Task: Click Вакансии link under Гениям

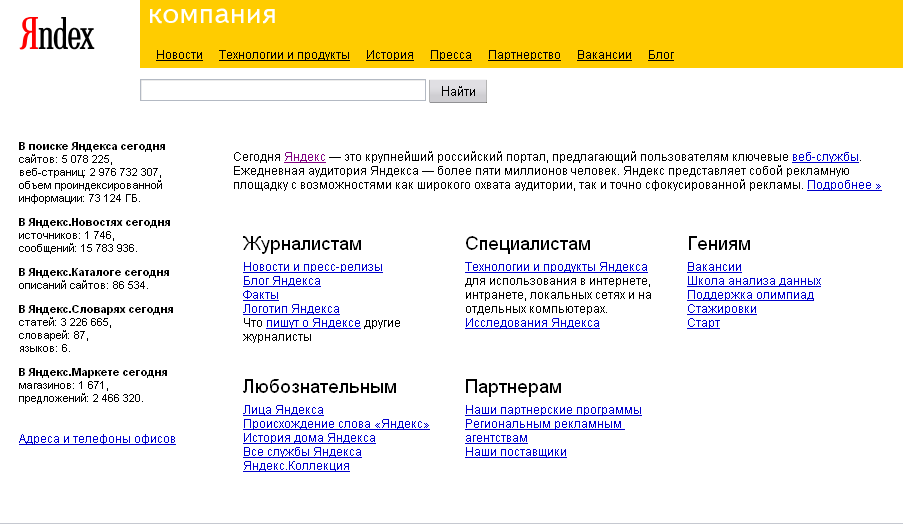Action: point(714,267)
